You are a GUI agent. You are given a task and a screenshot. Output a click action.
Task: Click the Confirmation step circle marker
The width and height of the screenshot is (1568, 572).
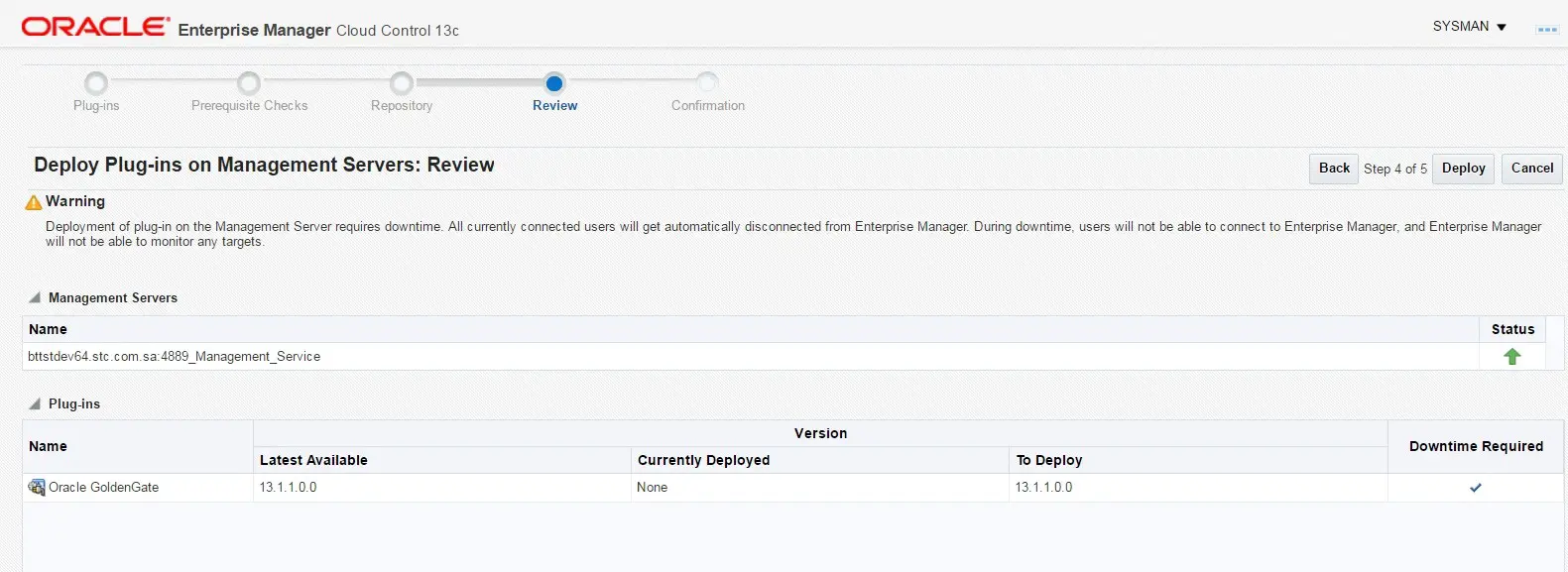[x=707, y=82]
